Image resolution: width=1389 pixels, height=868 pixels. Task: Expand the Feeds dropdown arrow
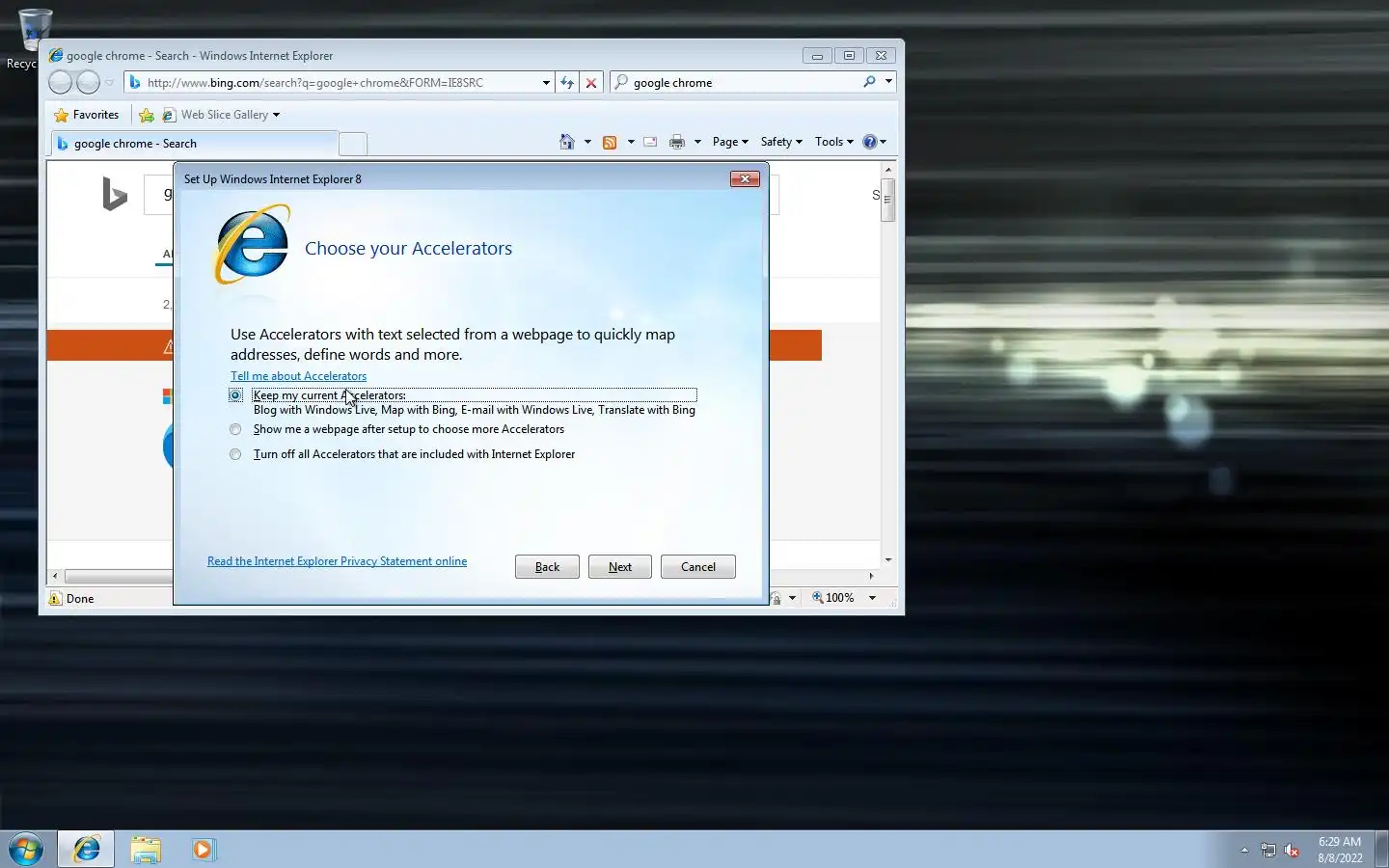click(x=631, y=142)
